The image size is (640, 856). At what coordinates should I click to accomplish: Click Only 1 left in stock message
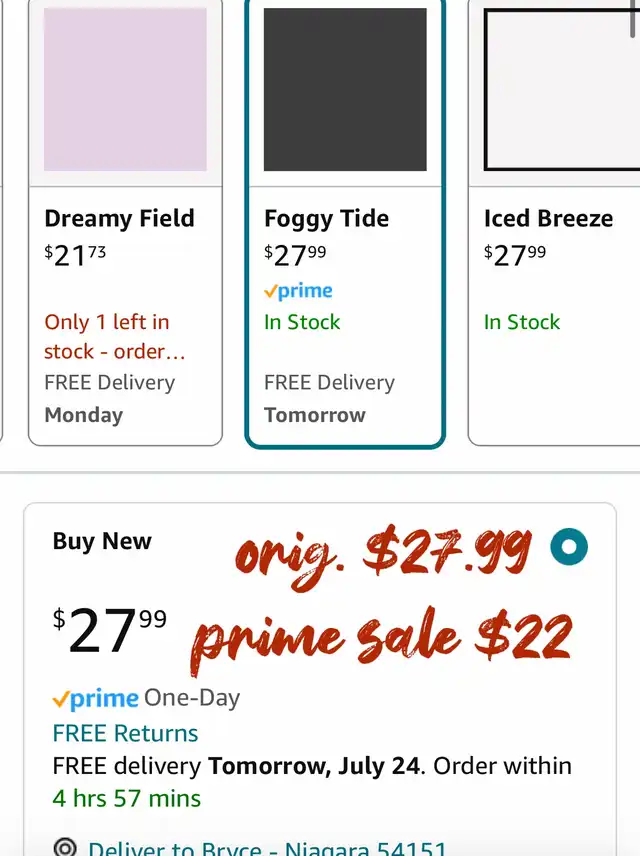coord(115,337)
